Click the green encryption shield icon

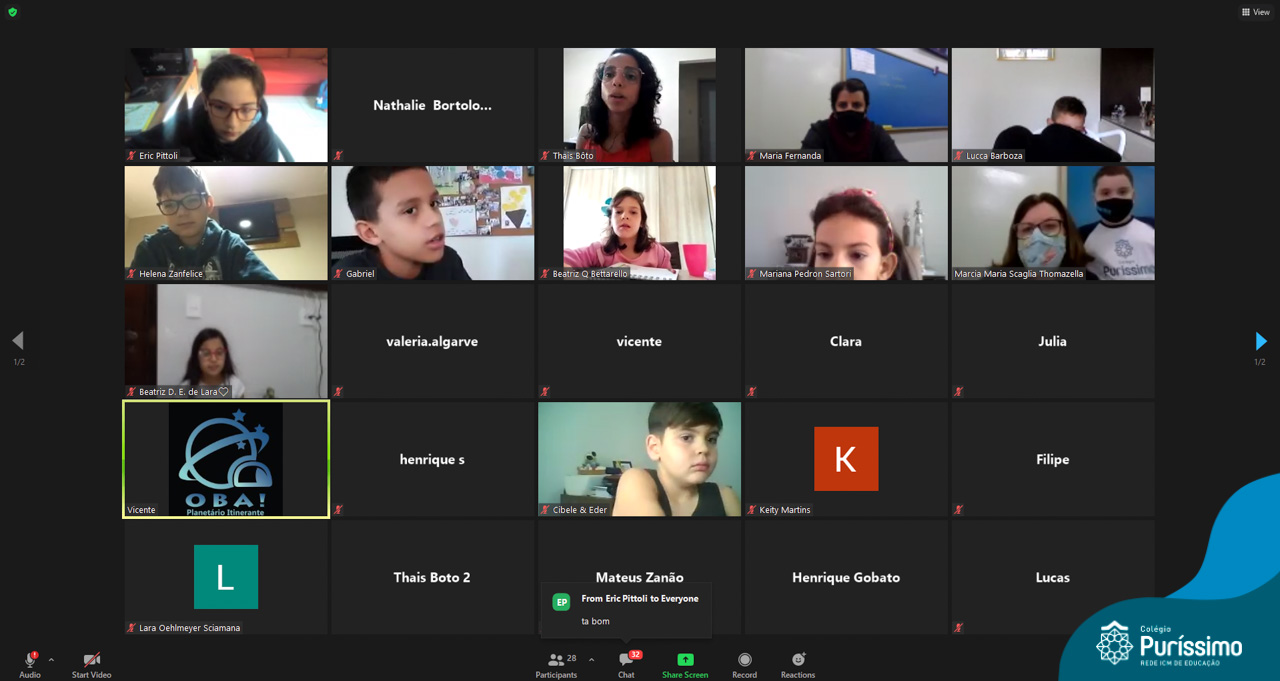click(x=13, y=12)
